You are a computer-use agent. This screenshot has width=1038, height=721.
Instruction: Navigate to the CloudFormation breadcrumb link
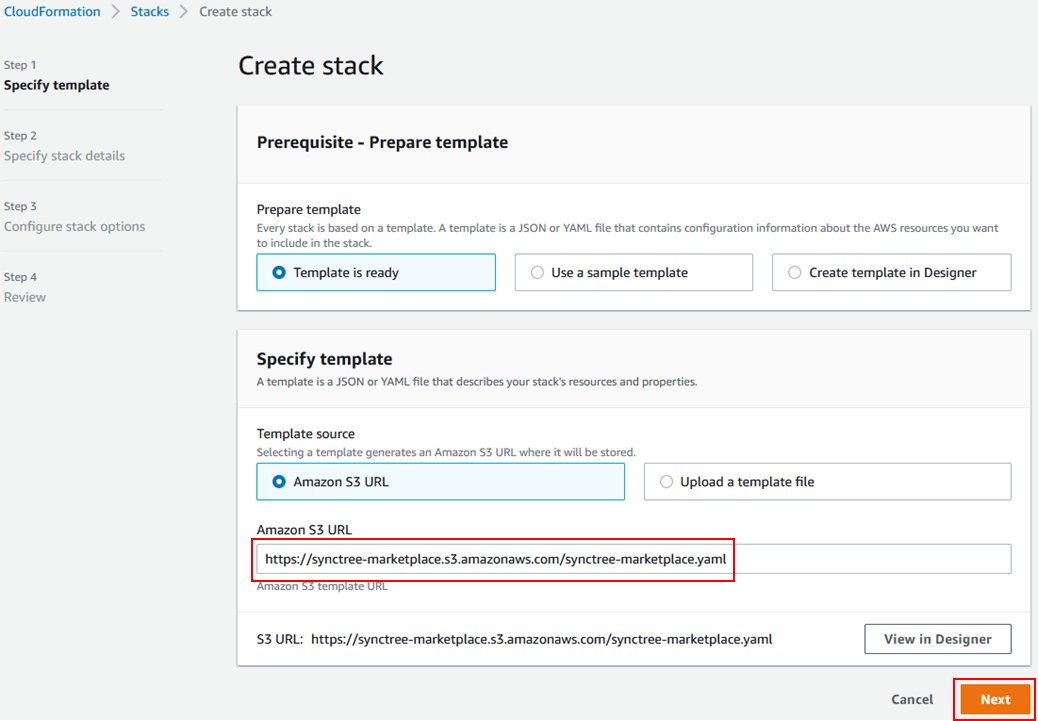pyautogui.click(x=52, y=11)
